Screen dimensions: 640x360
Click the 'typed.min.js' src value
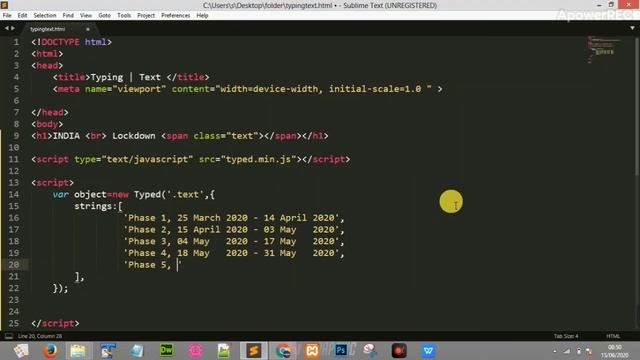pos(258,159)
